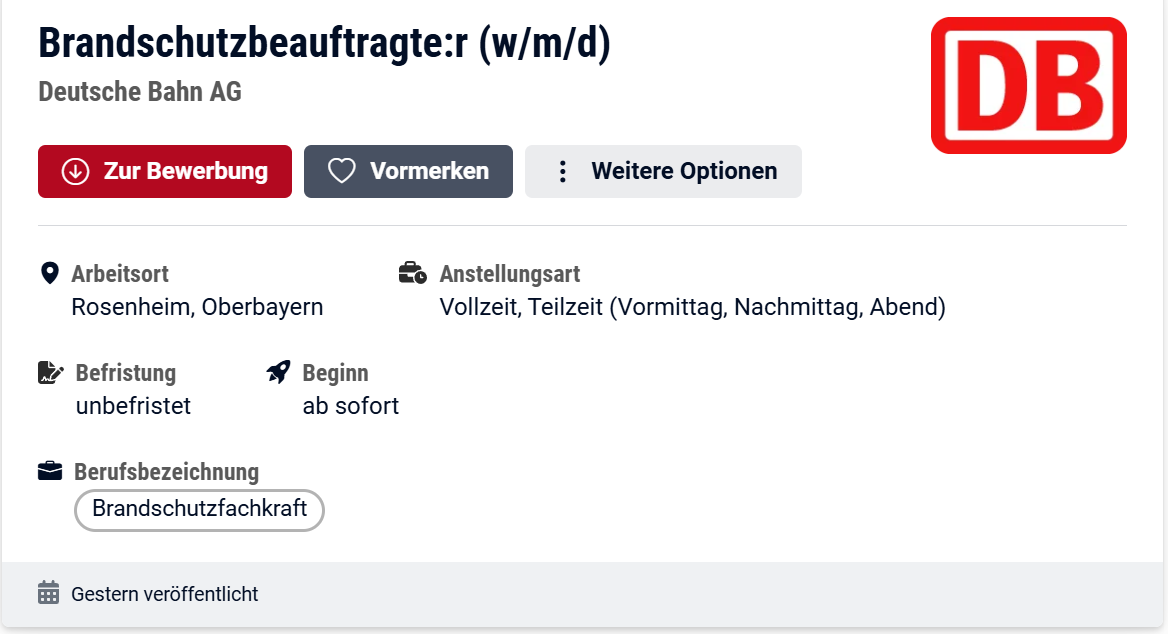Screen dimensions: 1168x634
Task: Click the contract icon beside Befristung
Action: 50,373
